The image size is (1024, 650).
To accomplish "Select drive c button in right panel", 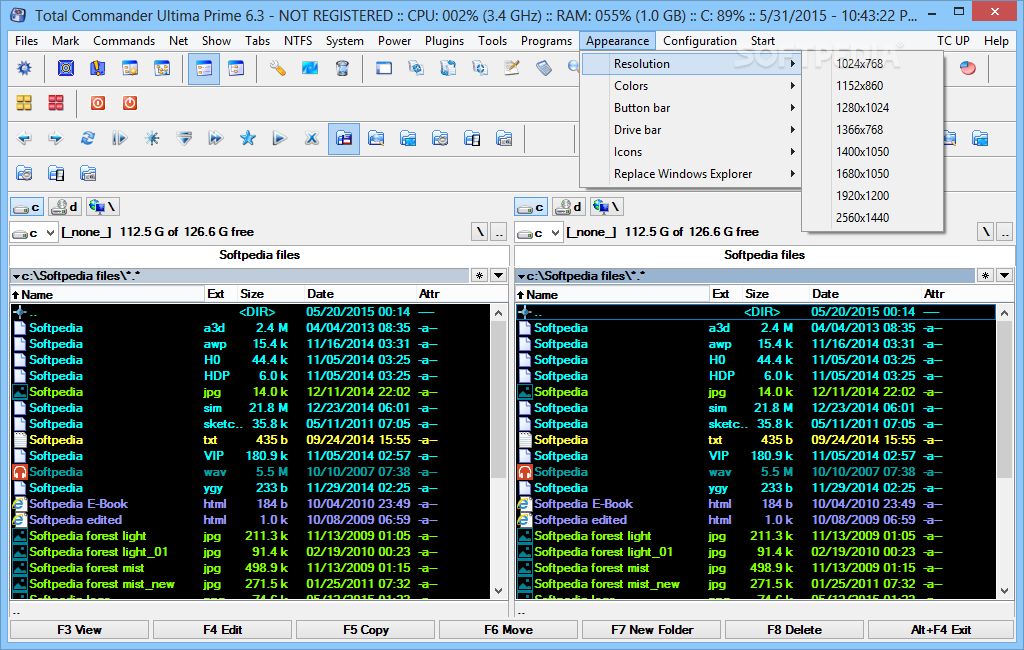I will tap(531, 207).
